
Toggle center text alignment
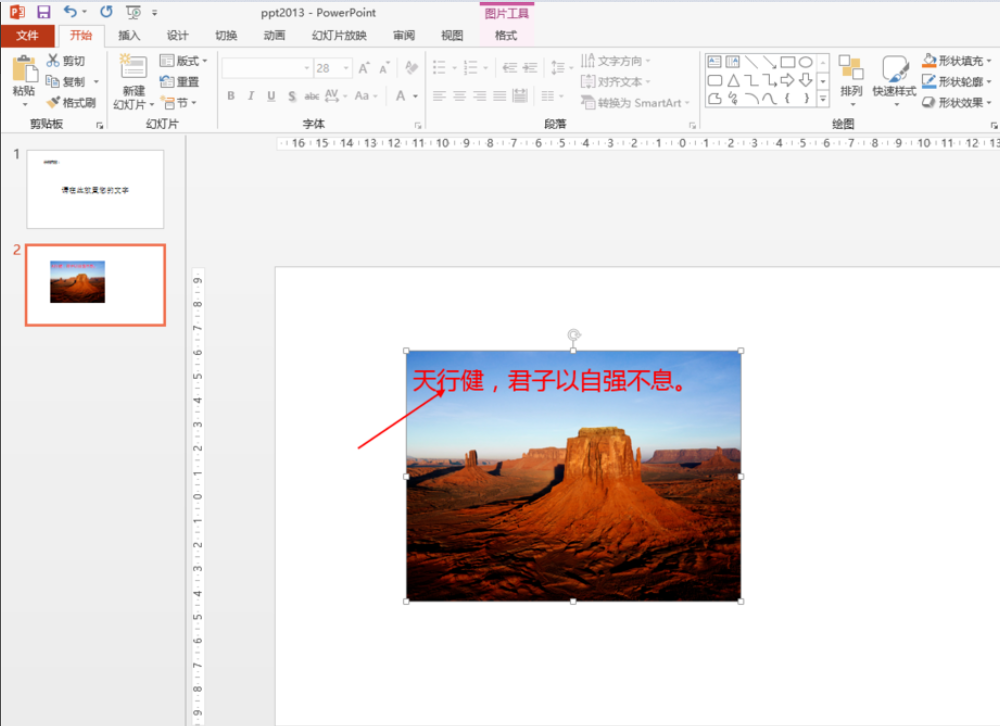pyautogui.click(x=459, y=96)
